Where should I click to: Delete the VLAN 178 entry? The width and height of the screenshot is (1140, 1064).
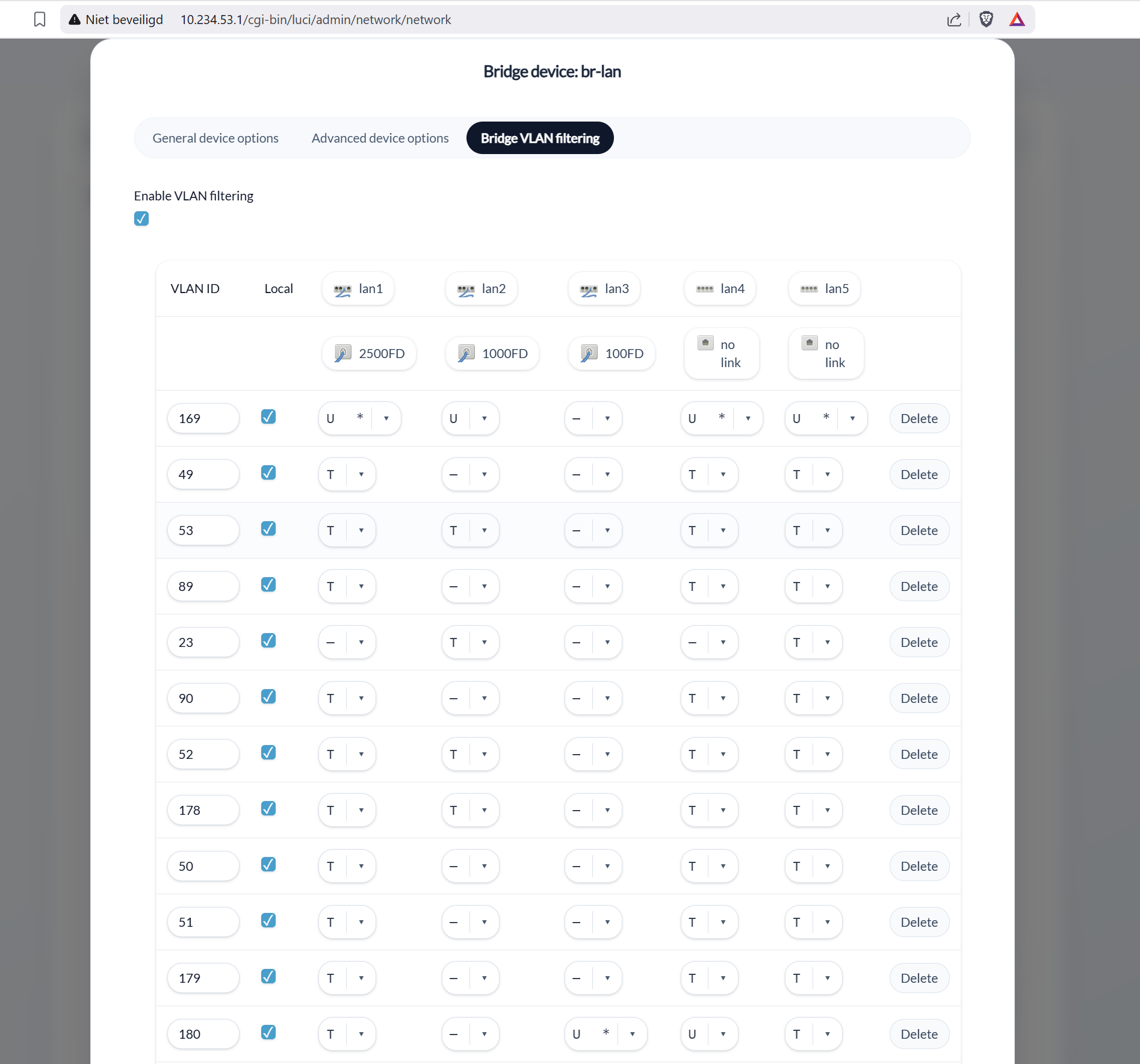919,810
